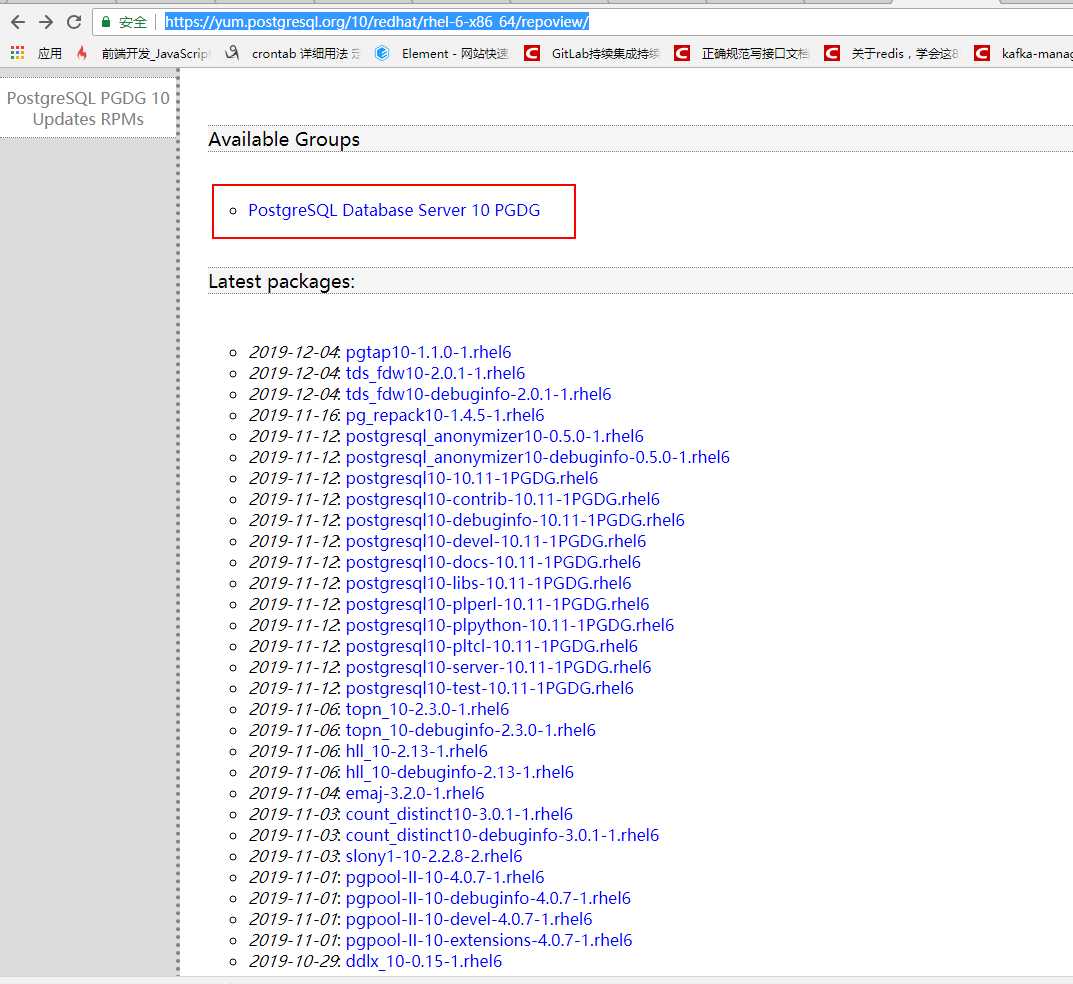
Task: Click the Element bookmark blue favicon
Action: [x=383, y=53]
